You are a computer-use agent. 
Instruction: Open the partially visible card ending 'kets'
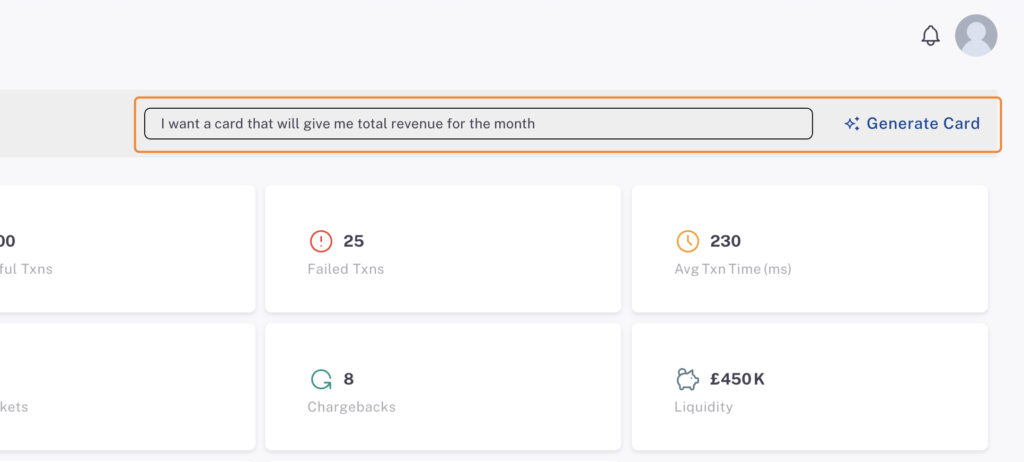127,386
